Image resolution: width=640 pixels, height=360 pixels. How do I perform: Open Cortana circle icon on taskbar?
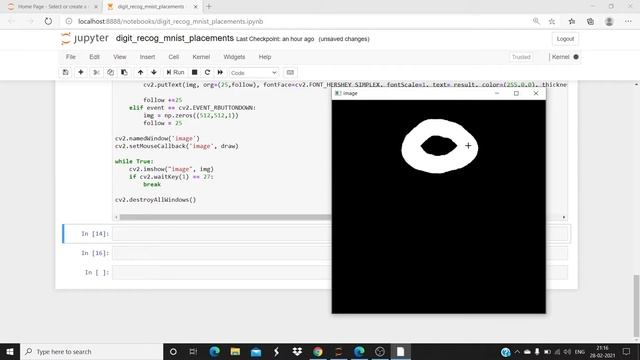[173, 351]
